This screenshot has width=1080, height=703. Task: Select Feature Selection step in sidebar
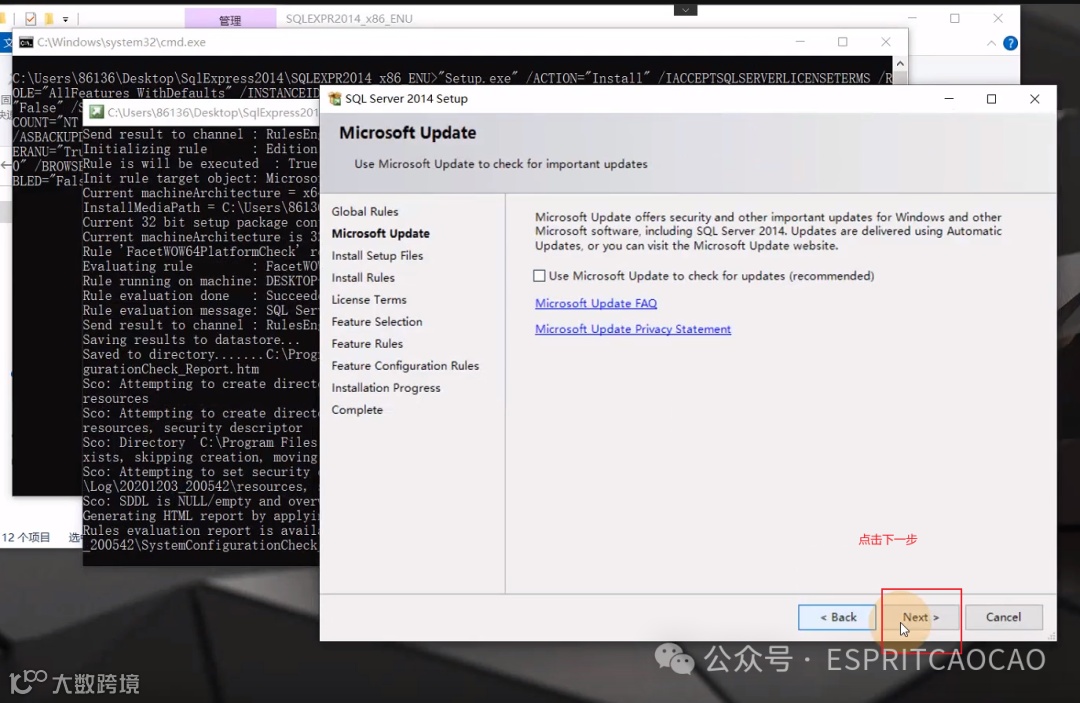pyautogui.click(x=377, y=322)
